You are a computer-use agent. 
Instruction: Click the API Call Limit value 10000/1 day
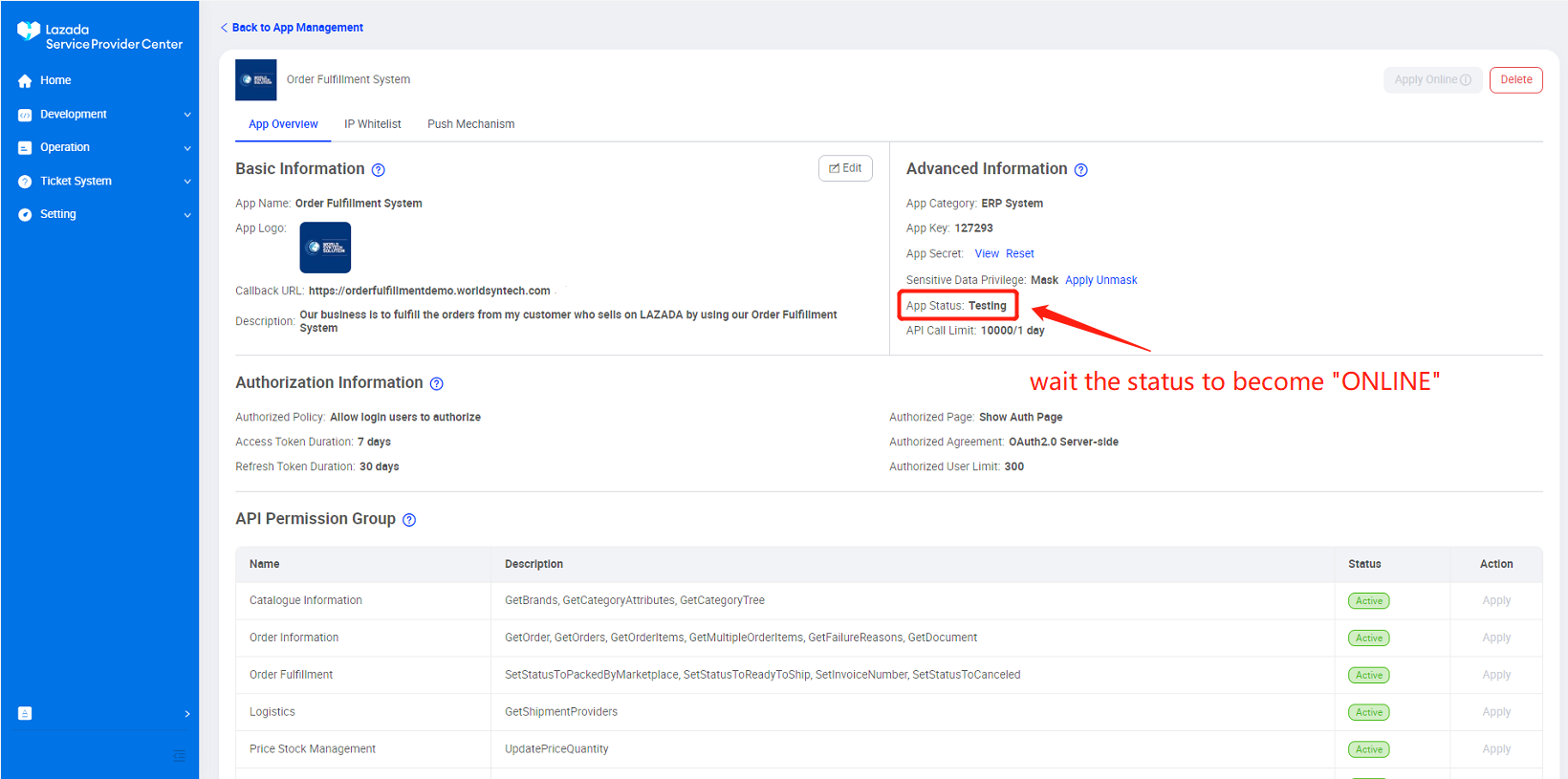(1013, 332)
